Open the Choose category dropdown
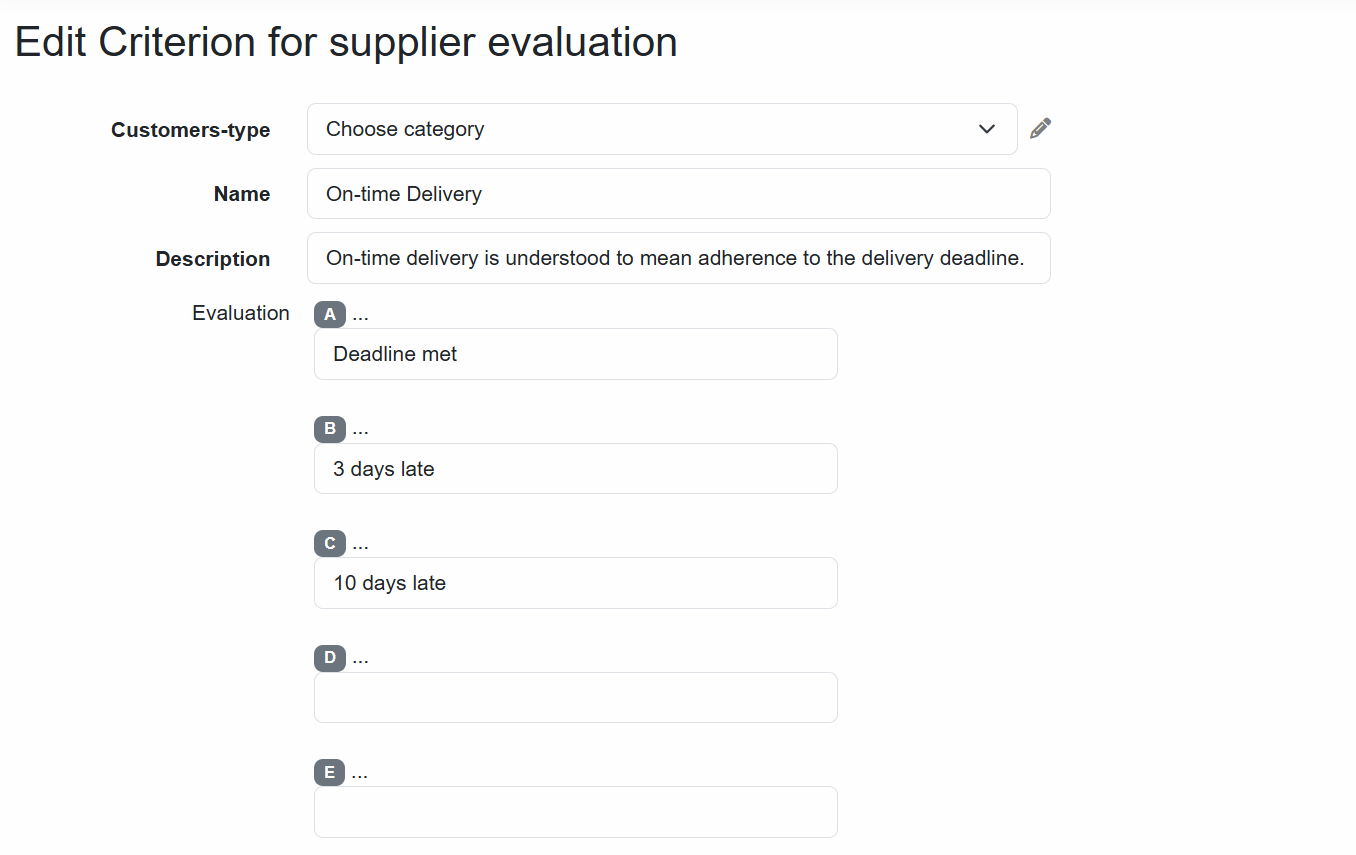The width and height of the screenshot is (1356, 855). (x=662, y=129)
